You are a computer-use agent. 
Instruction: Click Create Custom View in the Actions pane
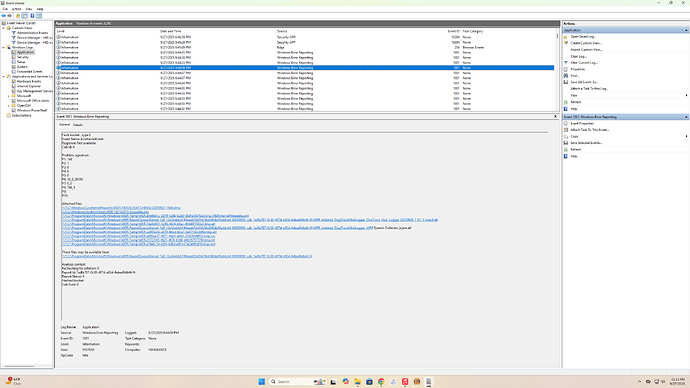click(x=586, y=43)
